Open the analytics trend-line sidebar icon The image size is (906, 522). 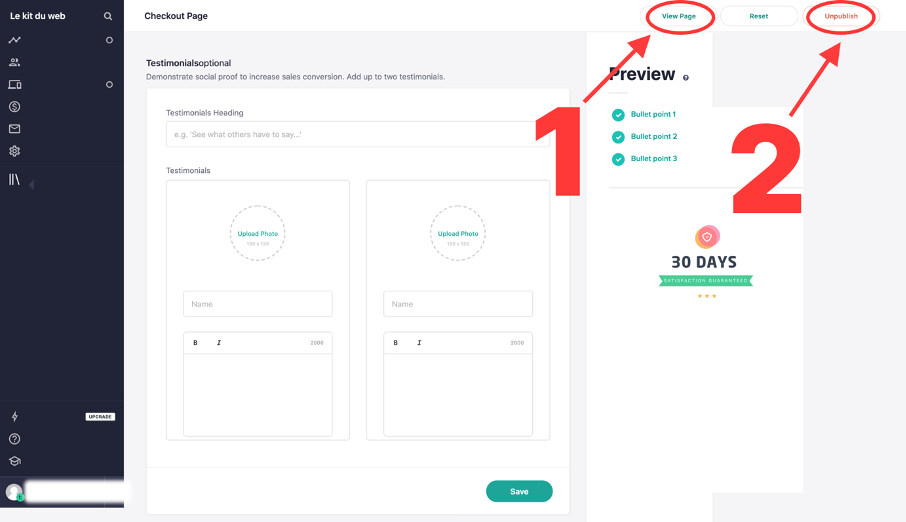(x=14, y=40)
